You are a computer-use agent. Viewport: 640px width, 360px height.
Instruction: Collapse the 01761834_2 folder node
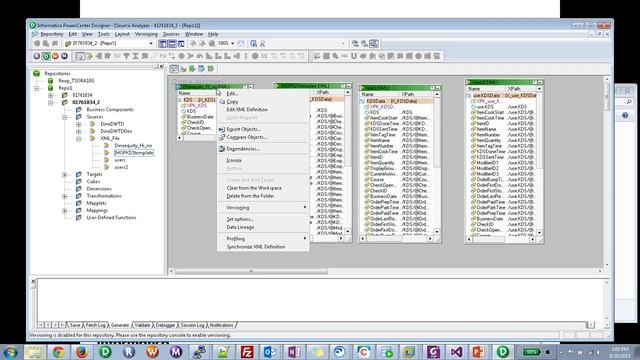click(x=51, y=102)
